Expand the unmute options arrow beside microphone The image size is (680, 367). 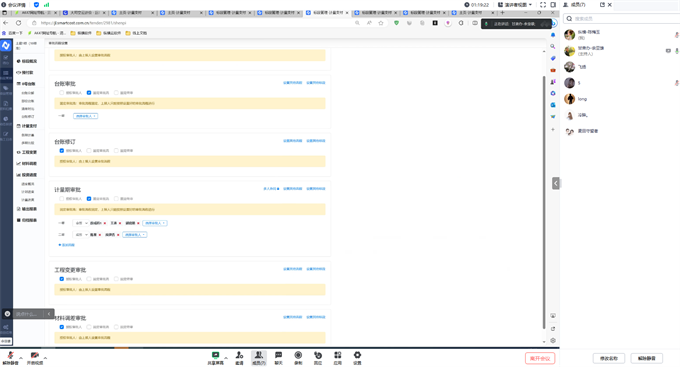point(21,358)
